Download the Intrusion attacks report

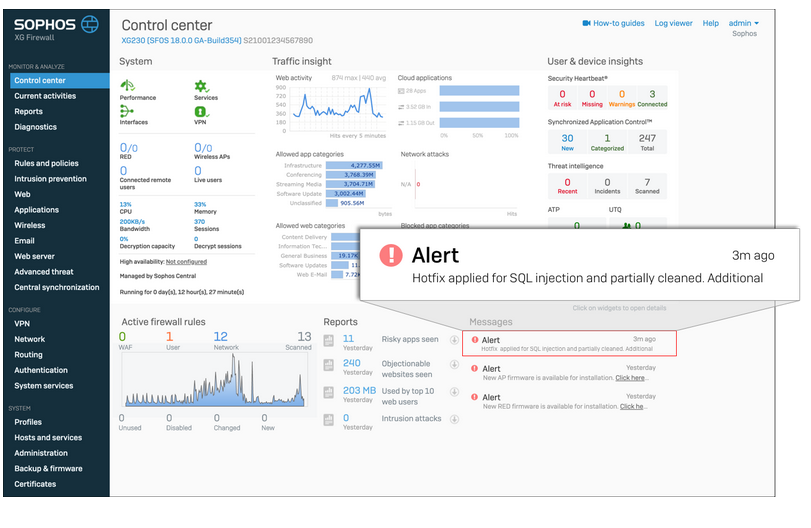454,419
